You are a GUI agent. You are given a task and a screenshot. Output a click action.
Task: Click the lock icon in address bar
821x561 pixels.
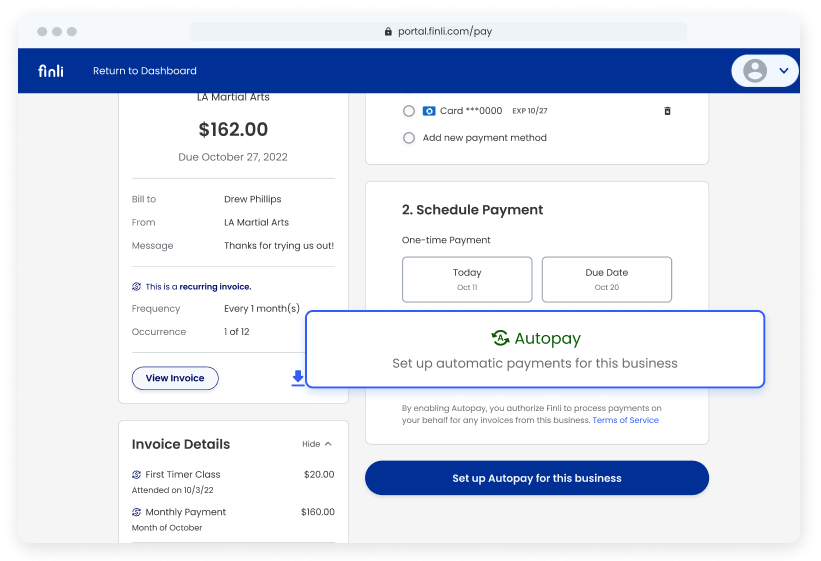pos(388,31)
